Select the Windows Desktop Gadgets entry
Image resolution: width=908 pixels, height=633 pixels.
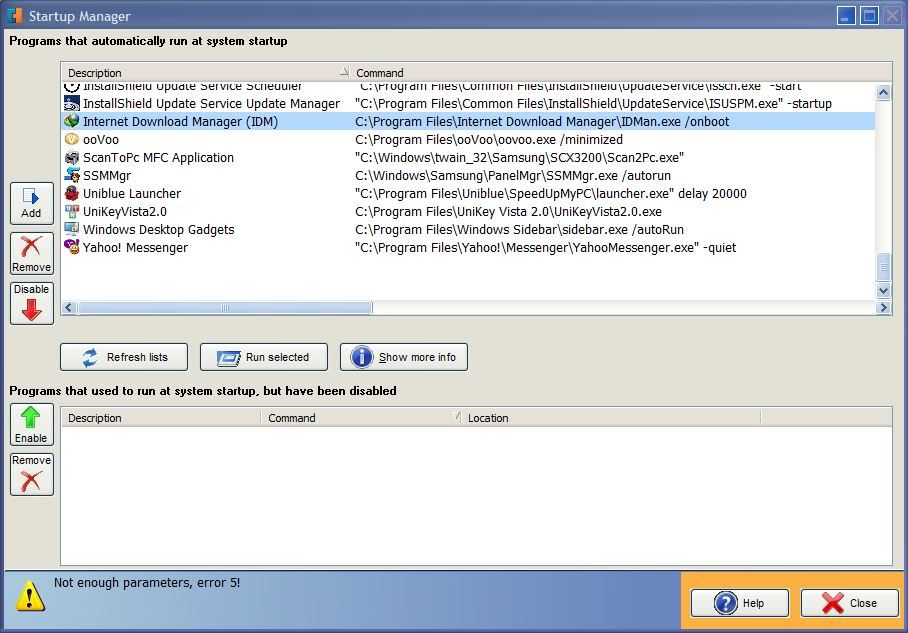point(468,229)
